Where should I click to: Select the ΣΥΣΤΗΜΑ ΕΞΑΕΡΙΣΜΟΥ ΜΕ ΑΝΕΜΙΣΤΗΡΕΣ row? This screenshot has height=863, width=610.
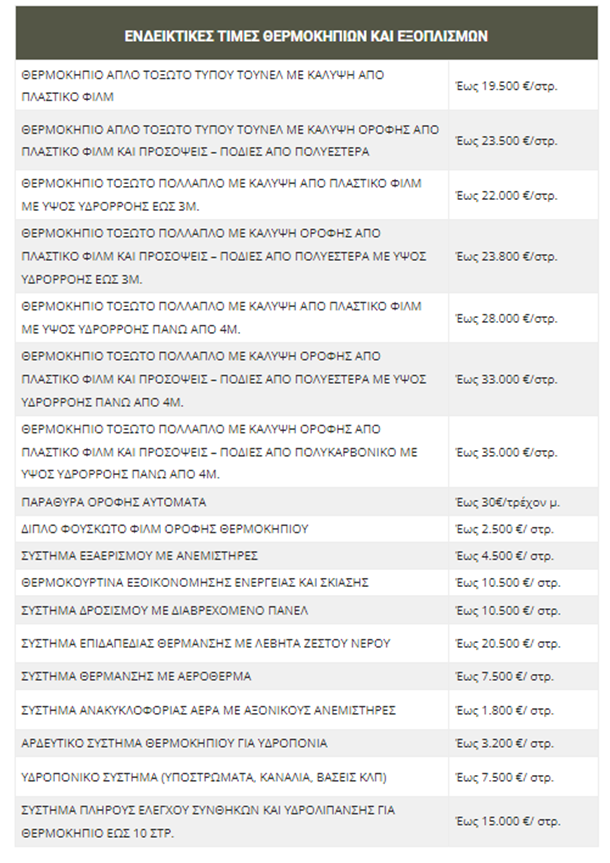pos(140,555)
